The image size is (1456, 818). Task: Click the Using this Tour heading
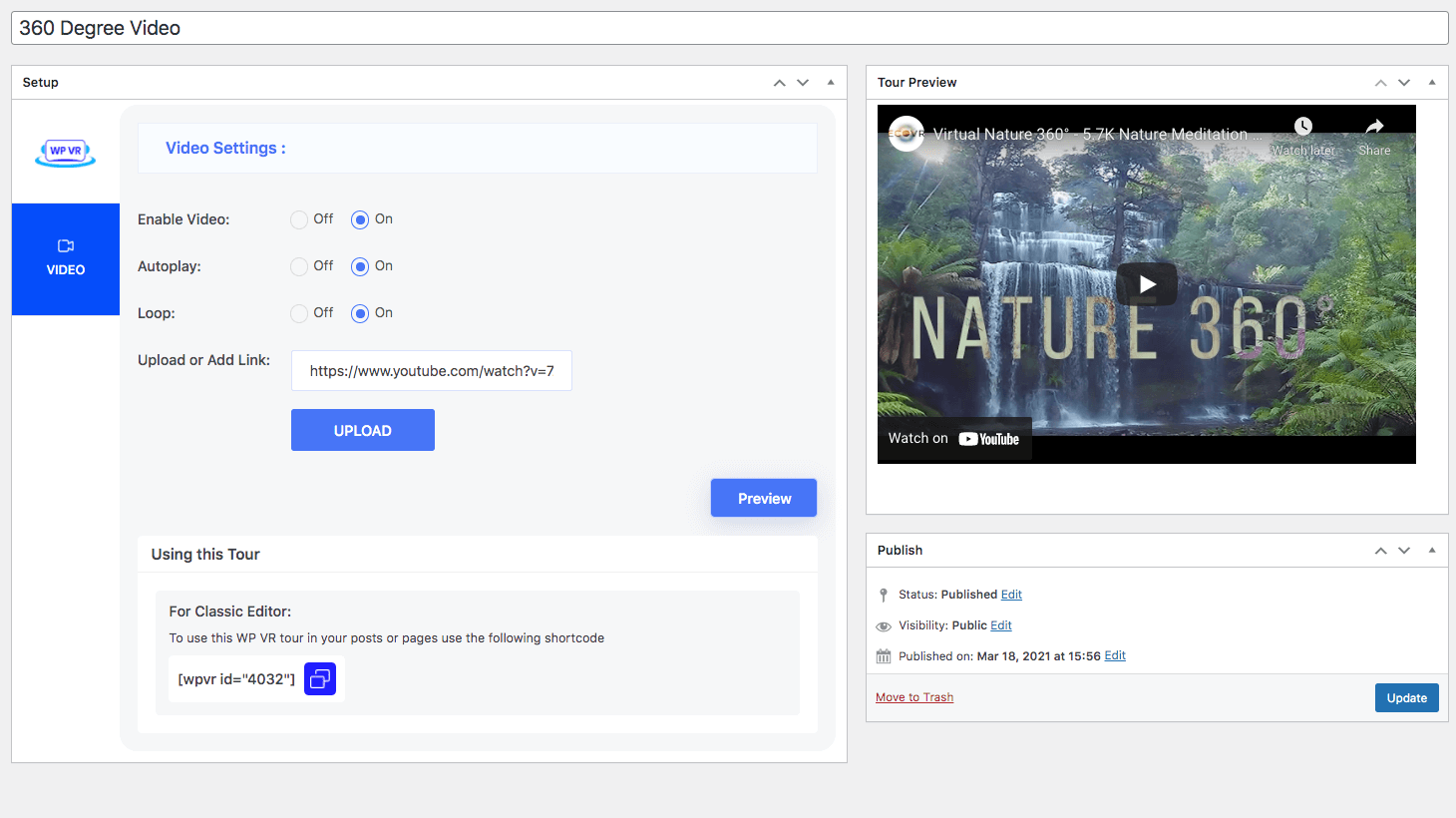coord(205,555)
